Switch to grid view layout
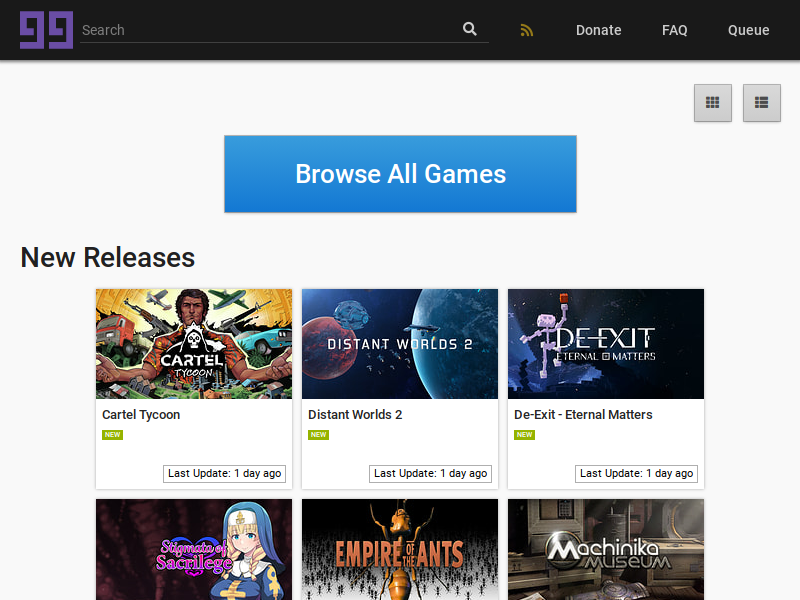This screenshot has height=600, width=800. (713, 103)
